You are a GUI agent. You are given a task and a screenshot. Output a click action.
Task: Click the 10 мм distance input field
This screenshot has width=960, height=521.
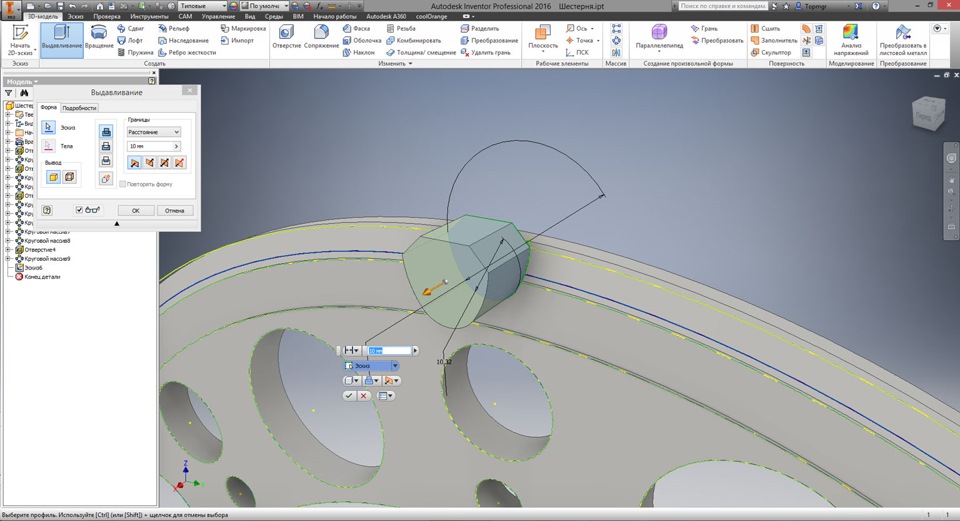[x=150, y=146]
